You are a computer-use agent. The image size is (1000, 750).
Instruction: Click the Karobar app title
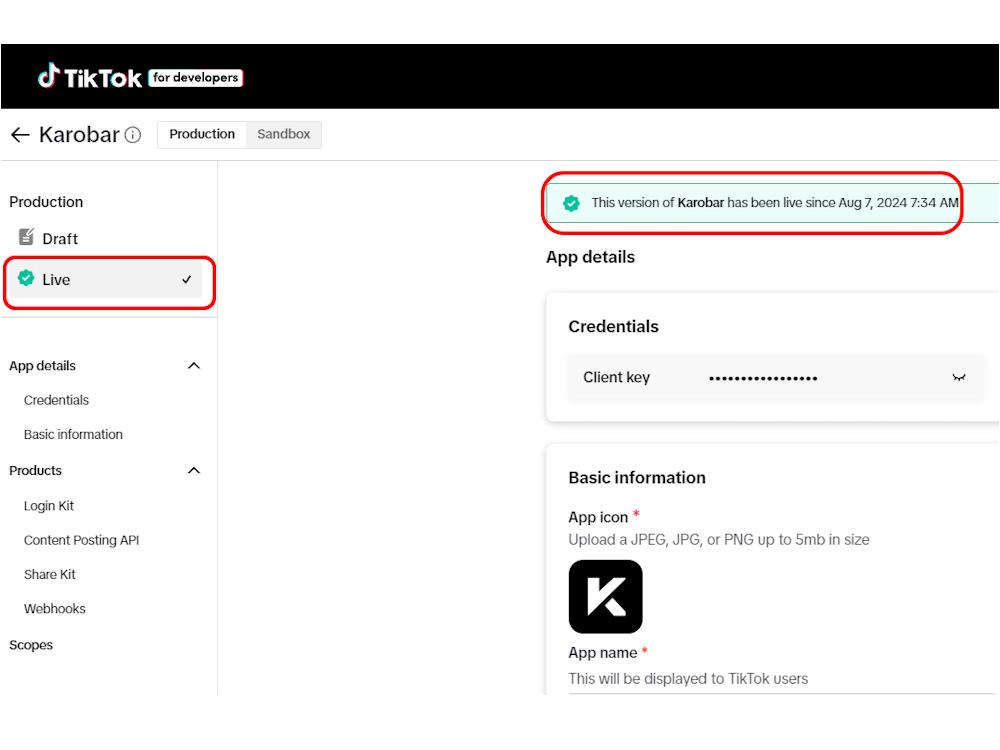79,135
